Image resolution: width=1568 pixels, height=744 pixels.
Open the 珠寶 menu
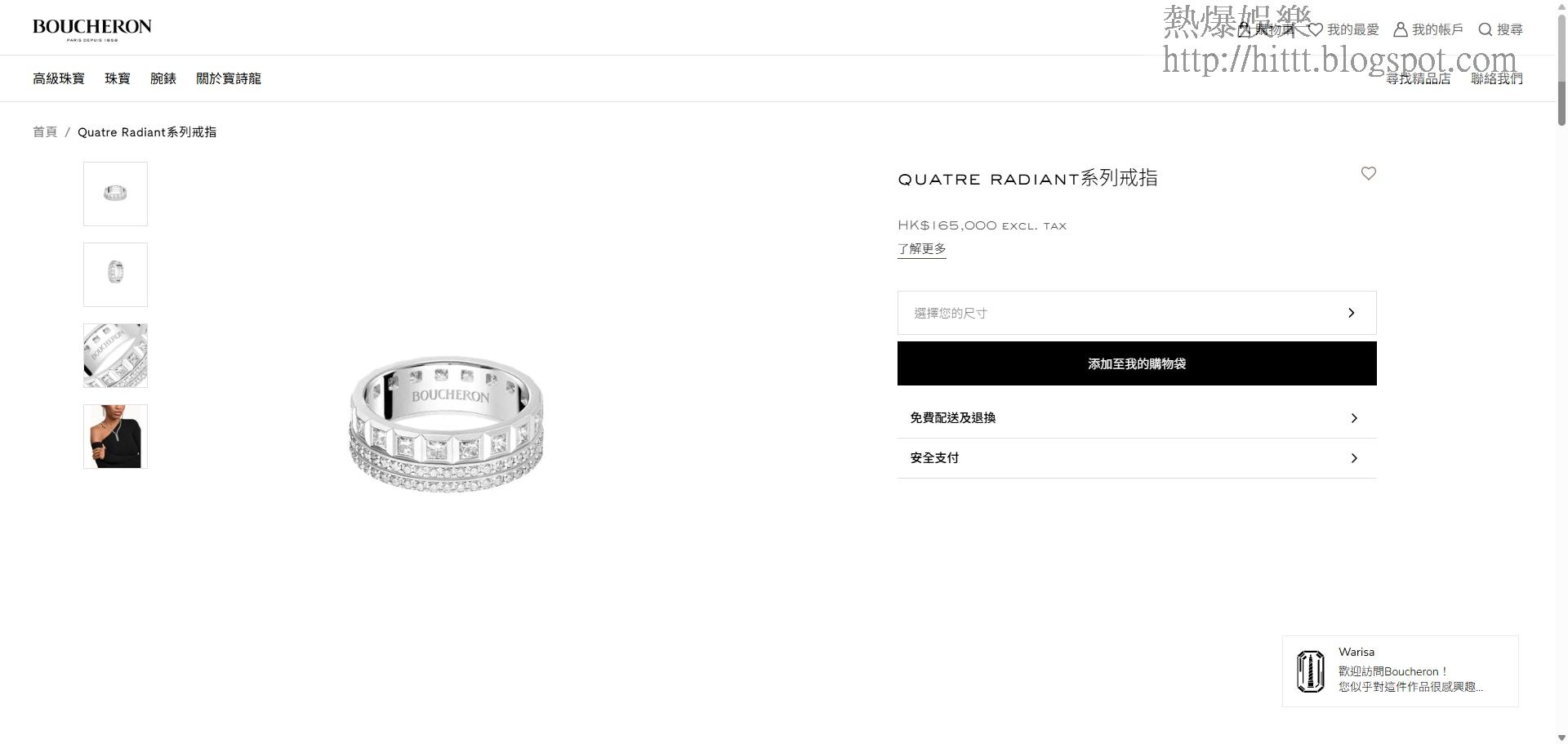(118, 78)
